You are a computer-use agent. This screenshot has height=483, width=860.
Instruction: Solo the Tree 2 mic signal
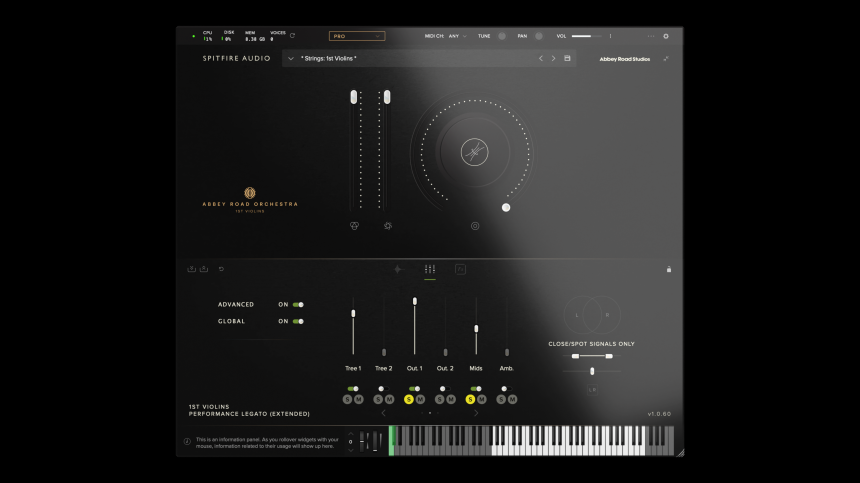pyautogui.click(x=378, y=400)
